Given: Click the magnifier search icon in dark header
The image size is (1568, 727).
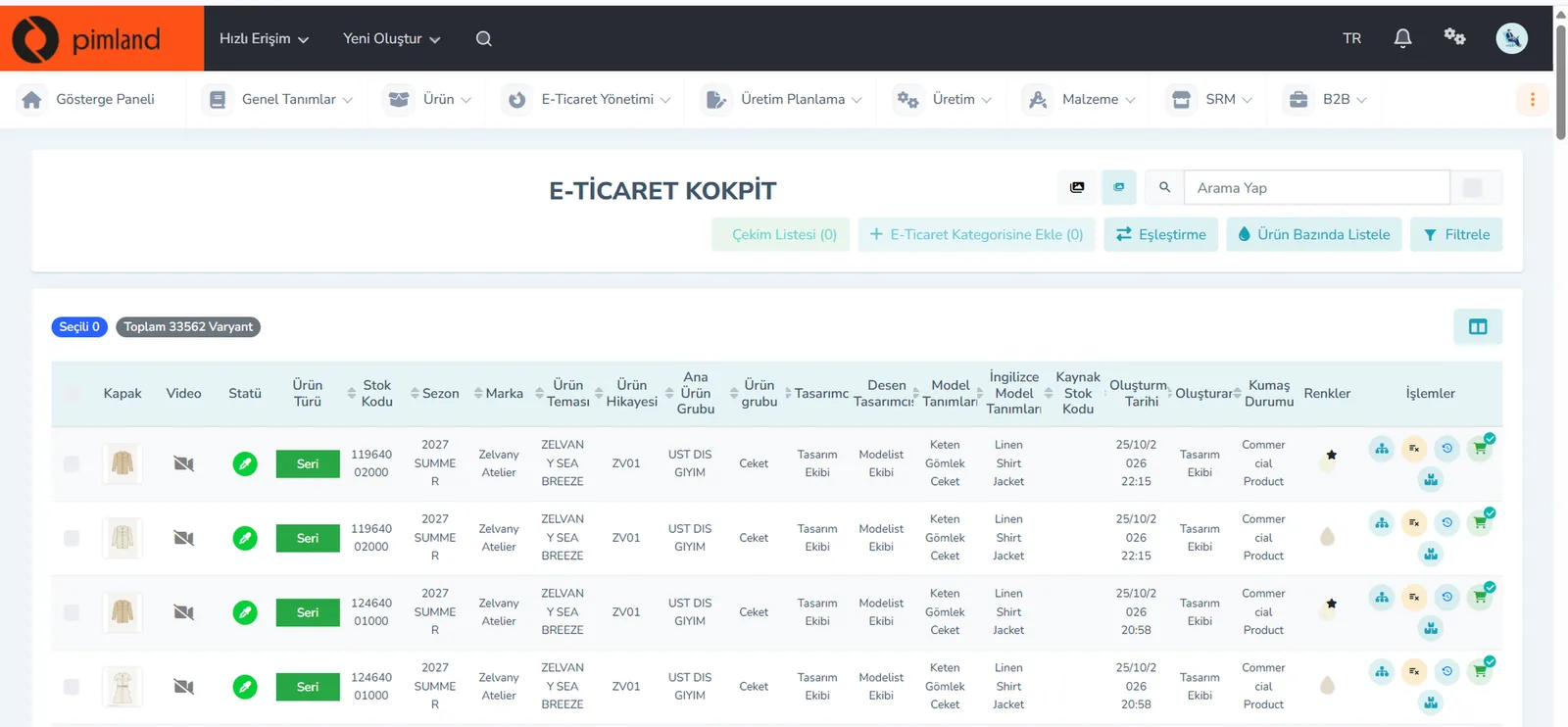Looking at the screenshot, I should pyautogui.click(x=484, y=38).
